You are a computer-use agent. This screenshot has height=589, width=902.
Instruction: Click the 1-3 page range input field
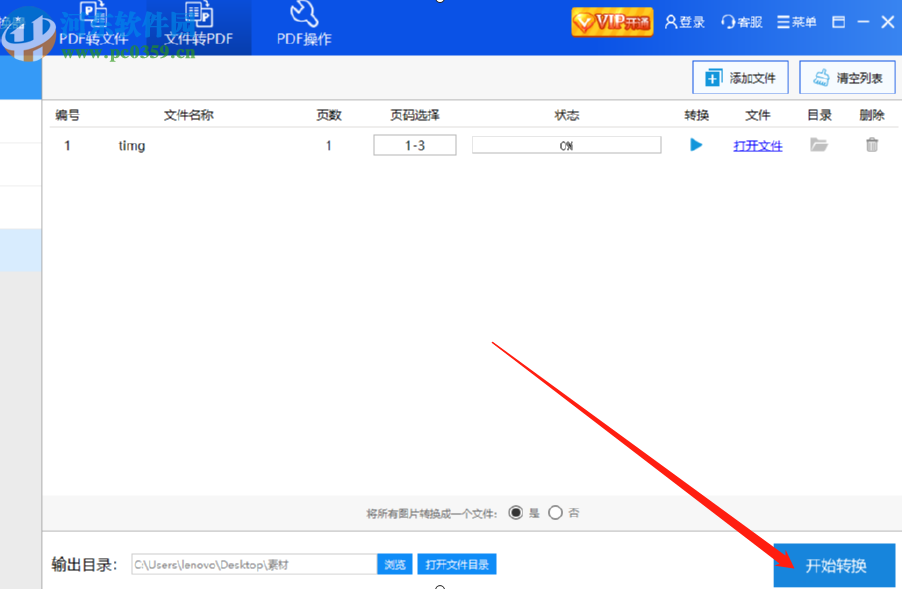pyautogui.click(x=414, y=144)
